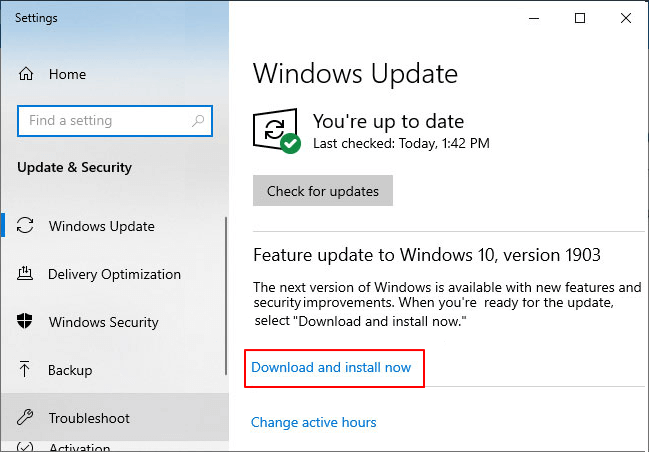The image size is (649, 452).
Task: Click the Delivery Optimization sidebar icon
Action: pos(26,274)
